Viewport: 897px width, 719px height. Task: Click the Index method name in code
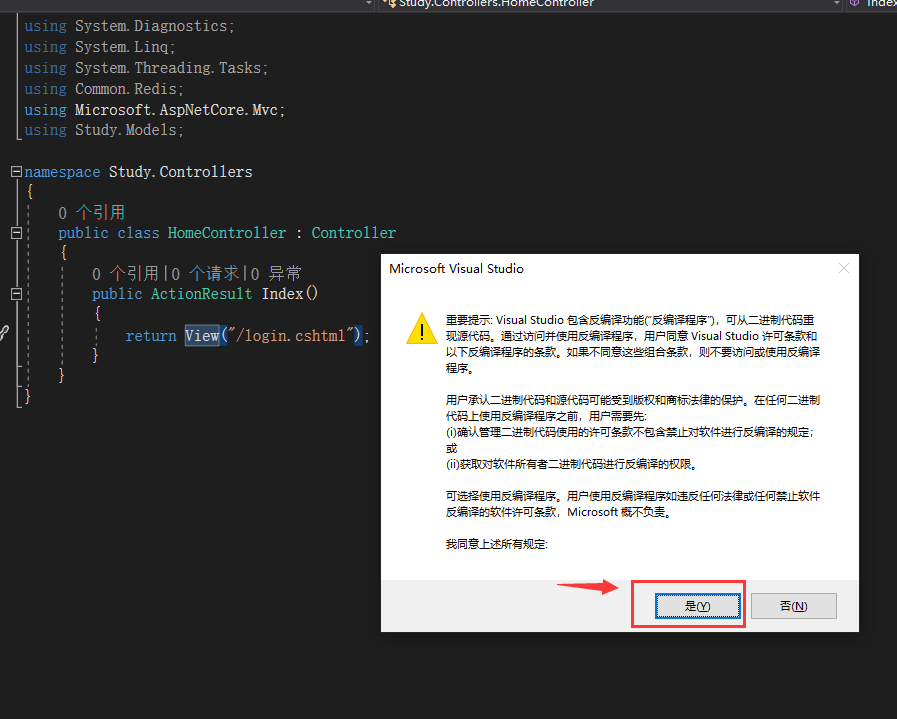[x=283, y=293]
